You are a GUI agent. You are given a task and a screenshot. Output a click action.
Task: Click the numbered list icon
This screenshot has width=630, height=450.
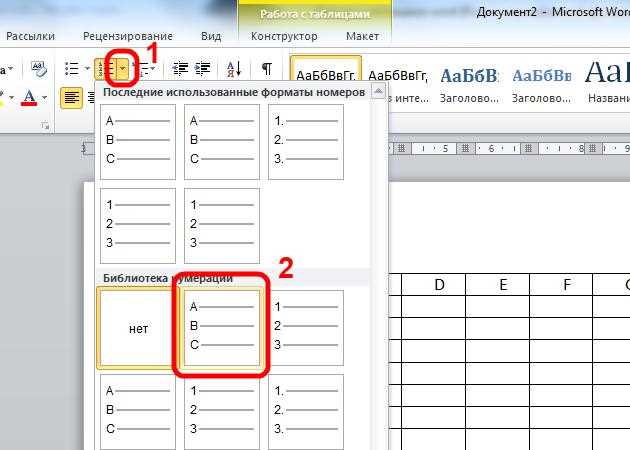point(105,69)
